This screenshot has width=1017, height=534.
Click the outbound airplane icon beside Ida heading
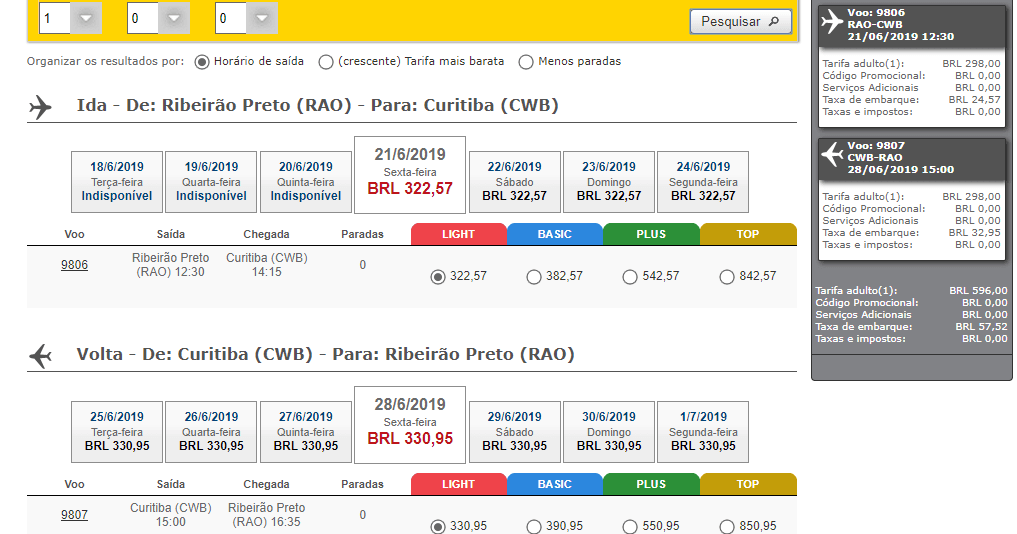40,107
